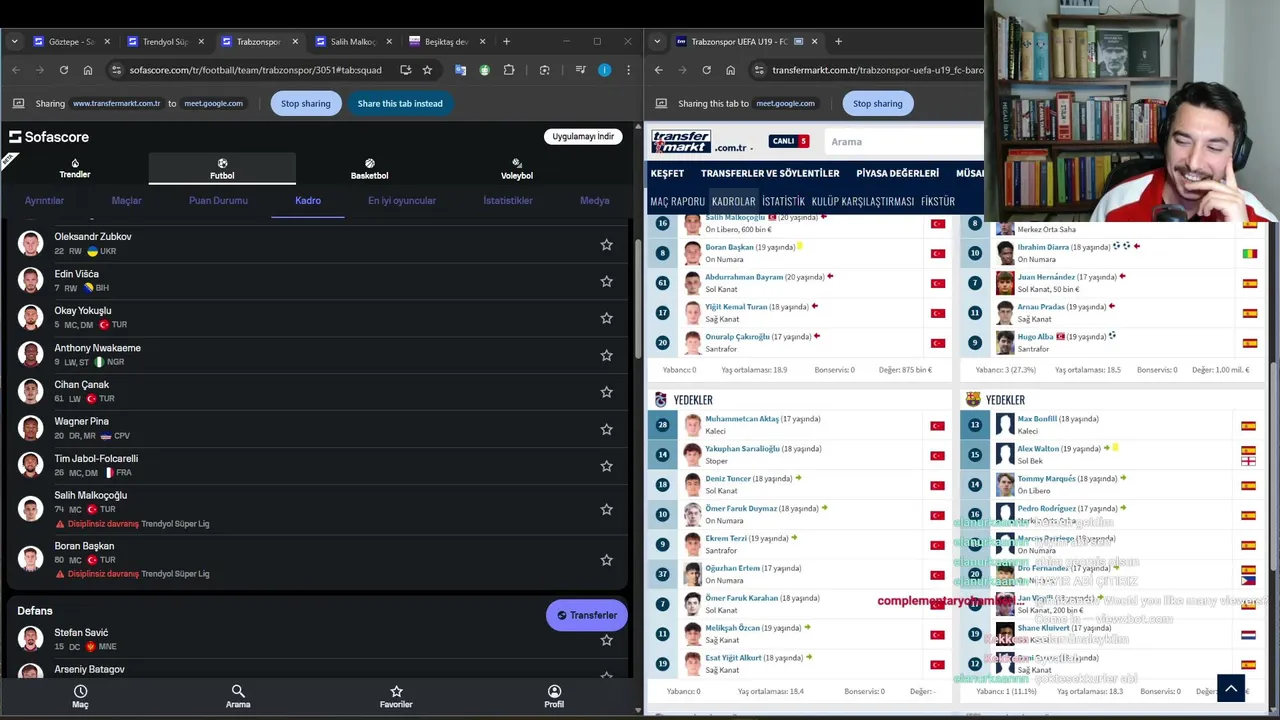Stop sharing in left browser
Viewport: 1280px width, 720px height.
click(305, 103)
